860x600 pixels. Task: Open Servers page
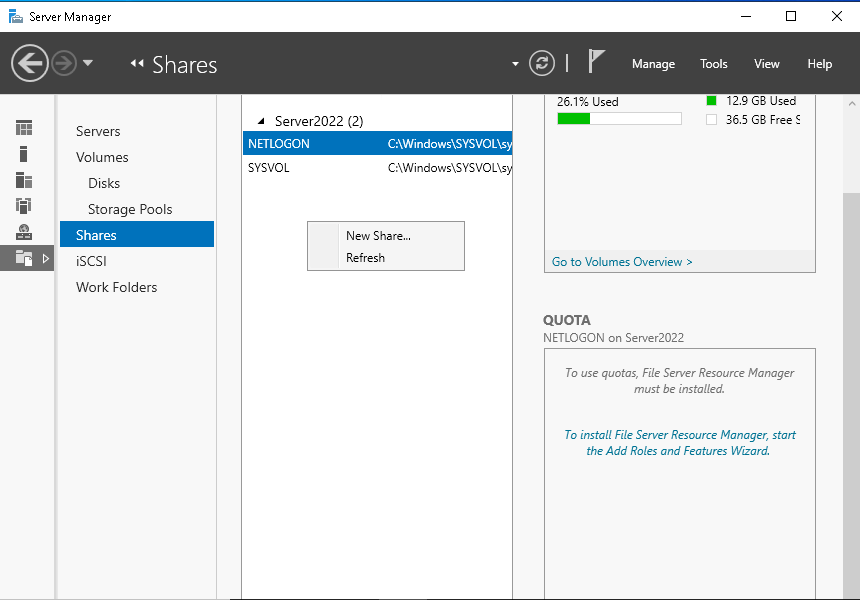98,131
